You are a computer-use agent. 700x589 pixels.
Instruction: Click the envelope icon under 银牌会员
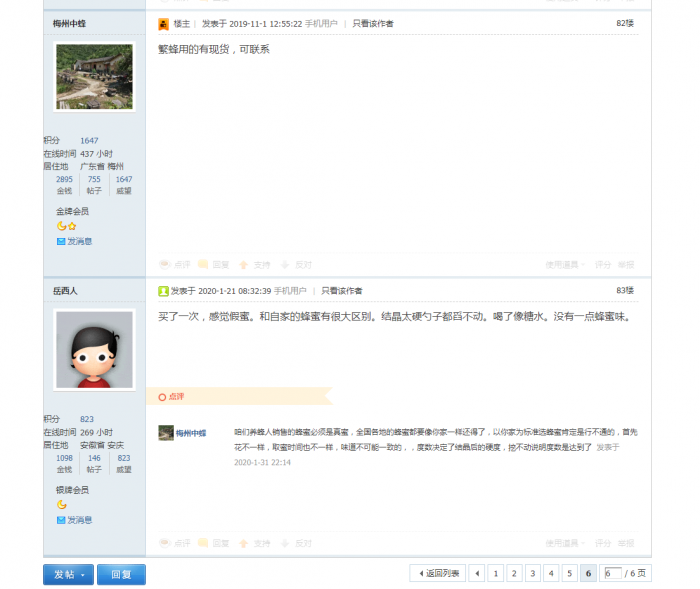tap(61, 520)
